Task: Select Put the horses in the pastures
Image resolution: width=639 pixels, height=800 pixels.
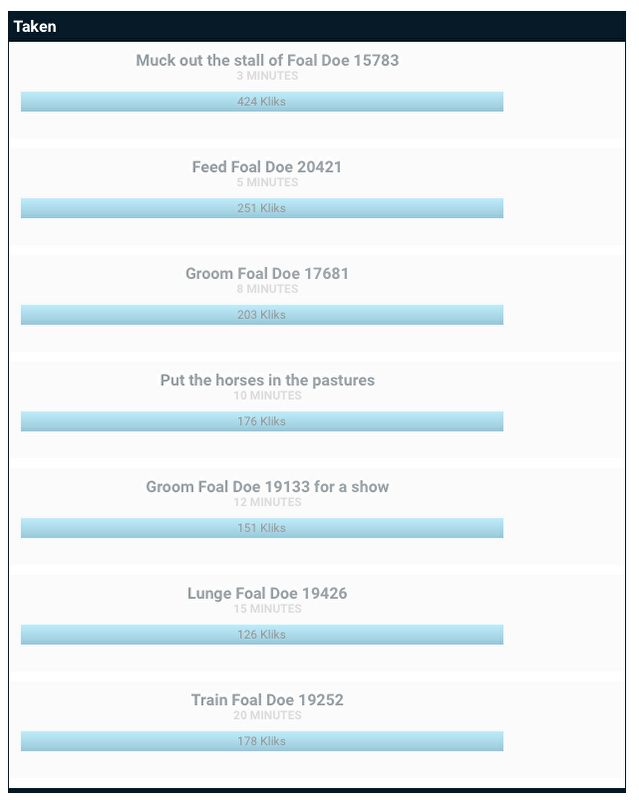Action: 267,380
